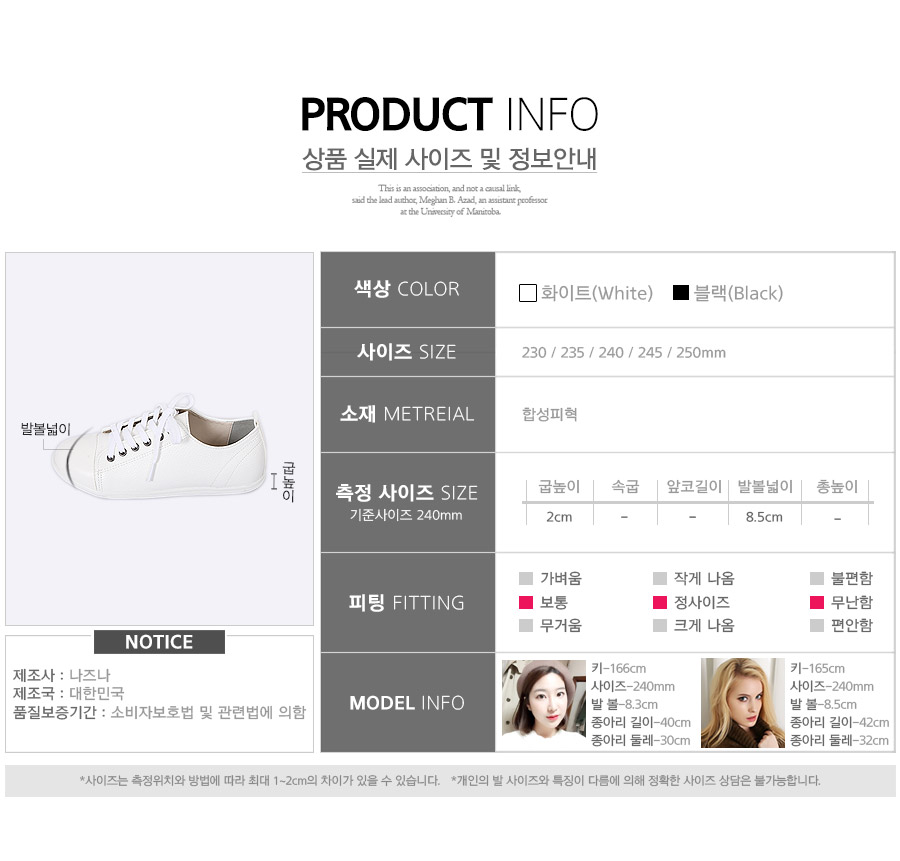Select the pink 보통 fitting indicator
This screenshot has height=861, width=900.
click(526, 602)
